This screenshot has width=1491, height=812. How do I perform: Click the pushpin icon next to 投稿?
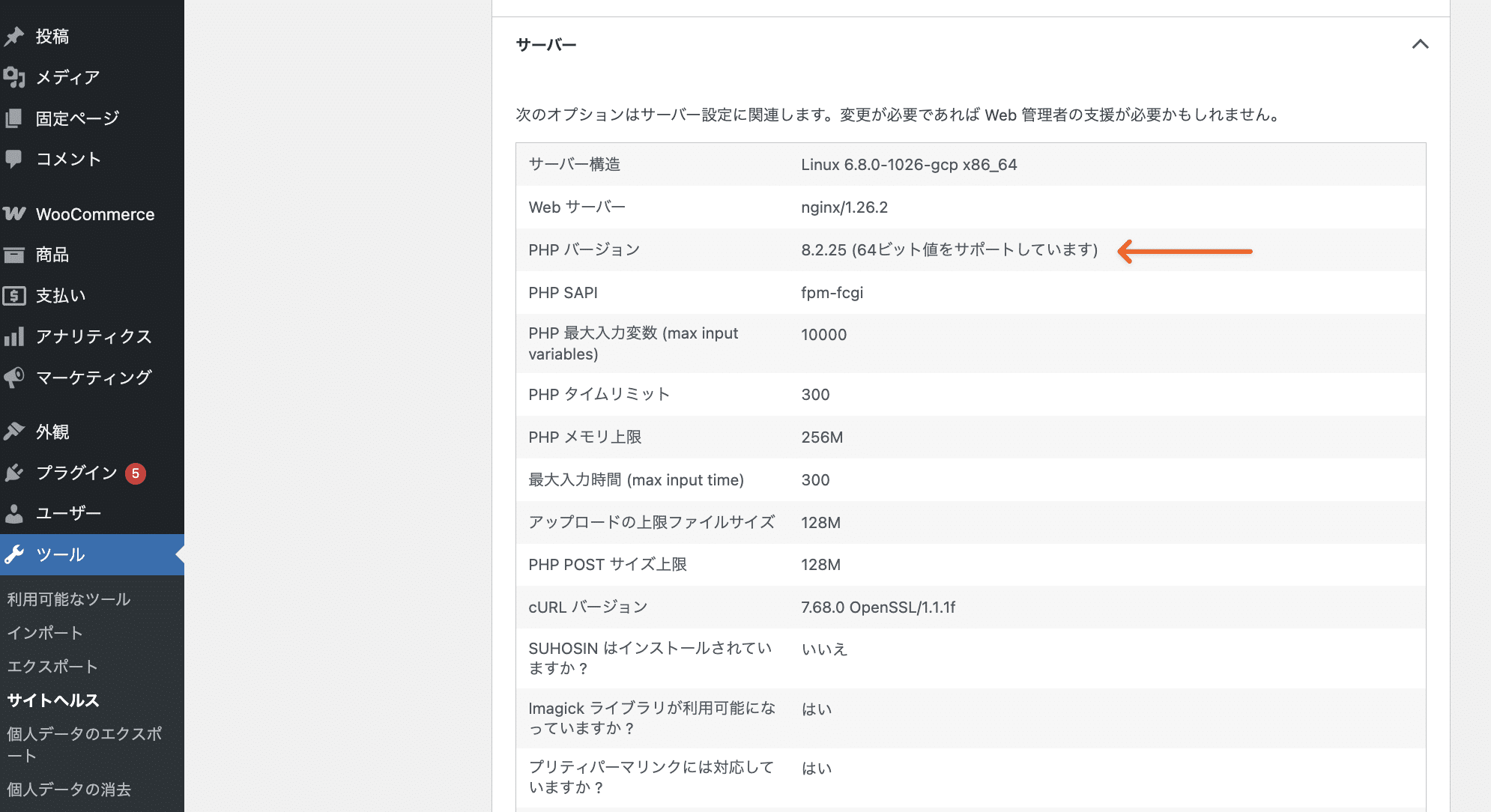coord(14,36)
